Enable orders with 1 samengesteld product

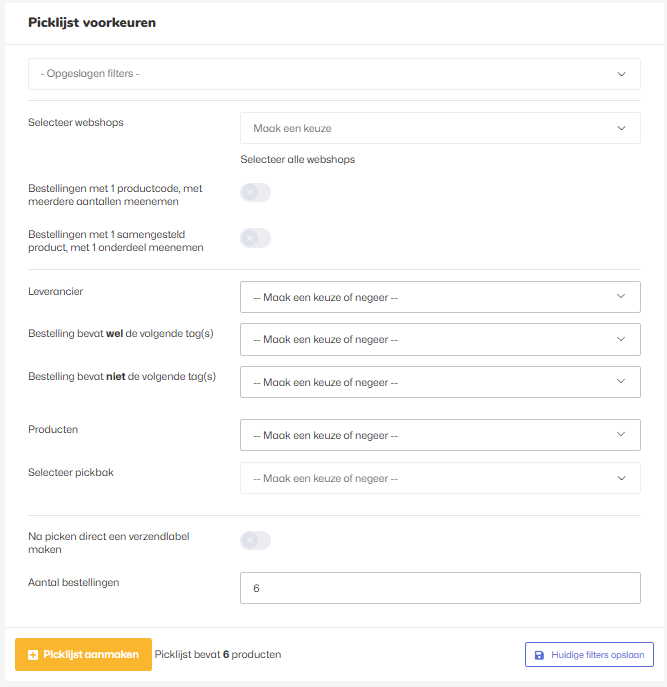pos(255,238)
